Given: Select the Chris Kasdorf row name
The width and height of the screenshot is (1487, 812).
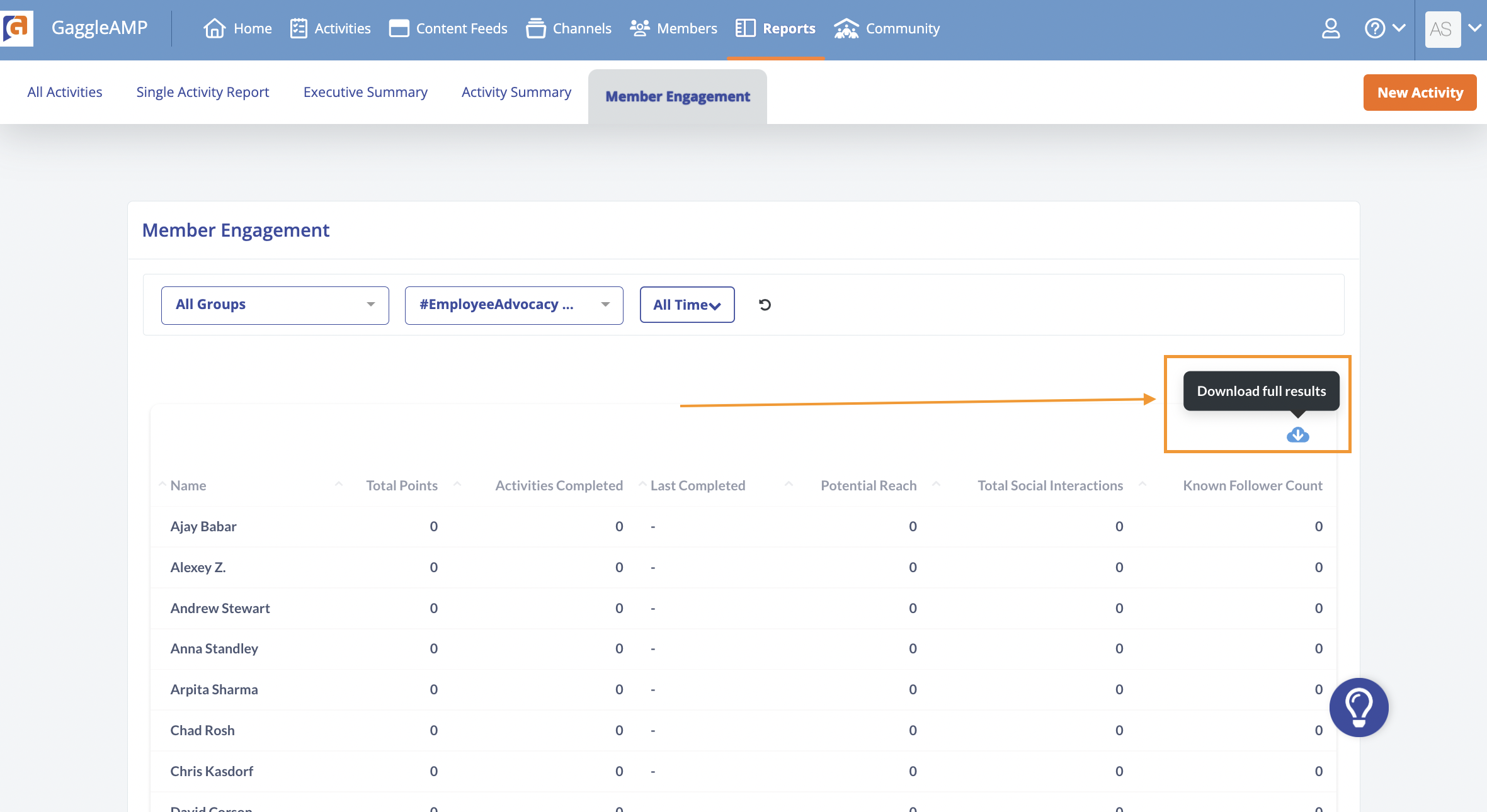Looking at the screenshot, I should pyautogui.click(x=212, y=771).
